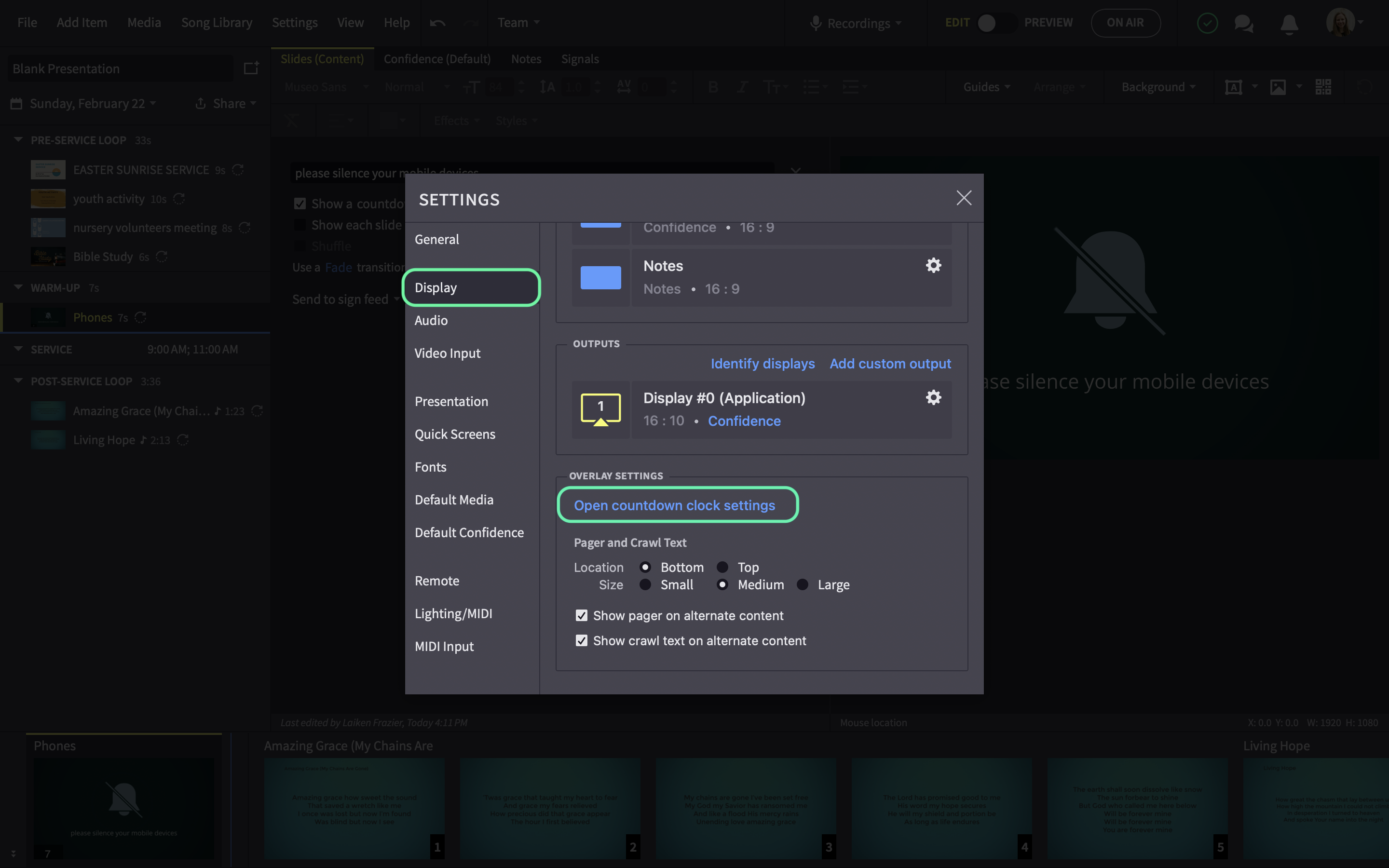Open the notifications bell icon
The width and height of the screenshot is (1389, 868).
pyautogui.click(x=1289, y=24)
